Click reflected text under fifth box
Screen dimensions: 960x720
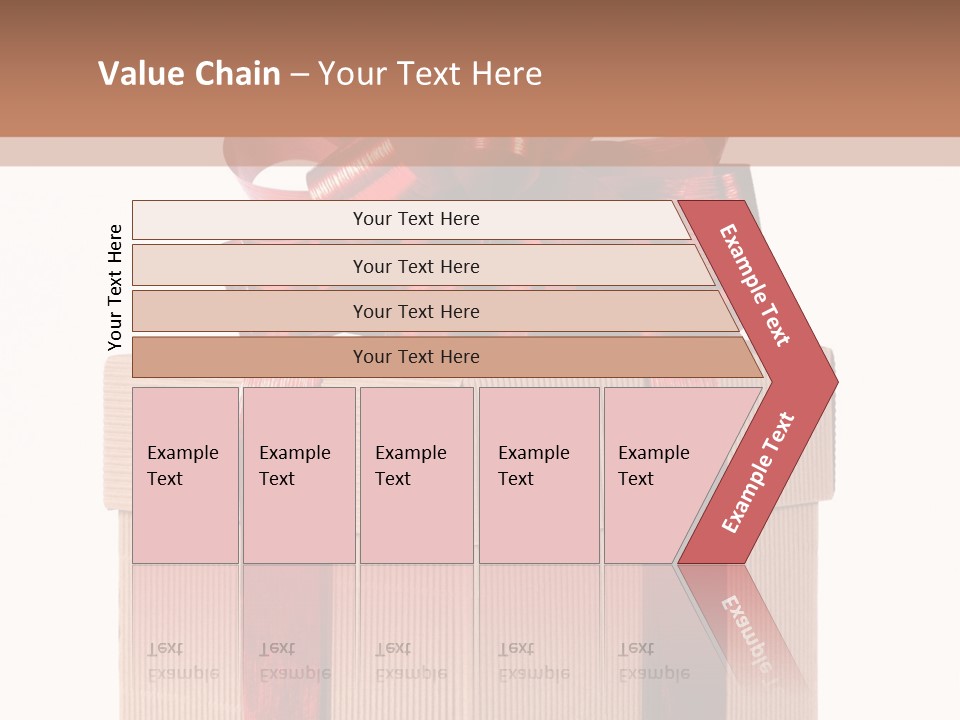pos(653,661)
